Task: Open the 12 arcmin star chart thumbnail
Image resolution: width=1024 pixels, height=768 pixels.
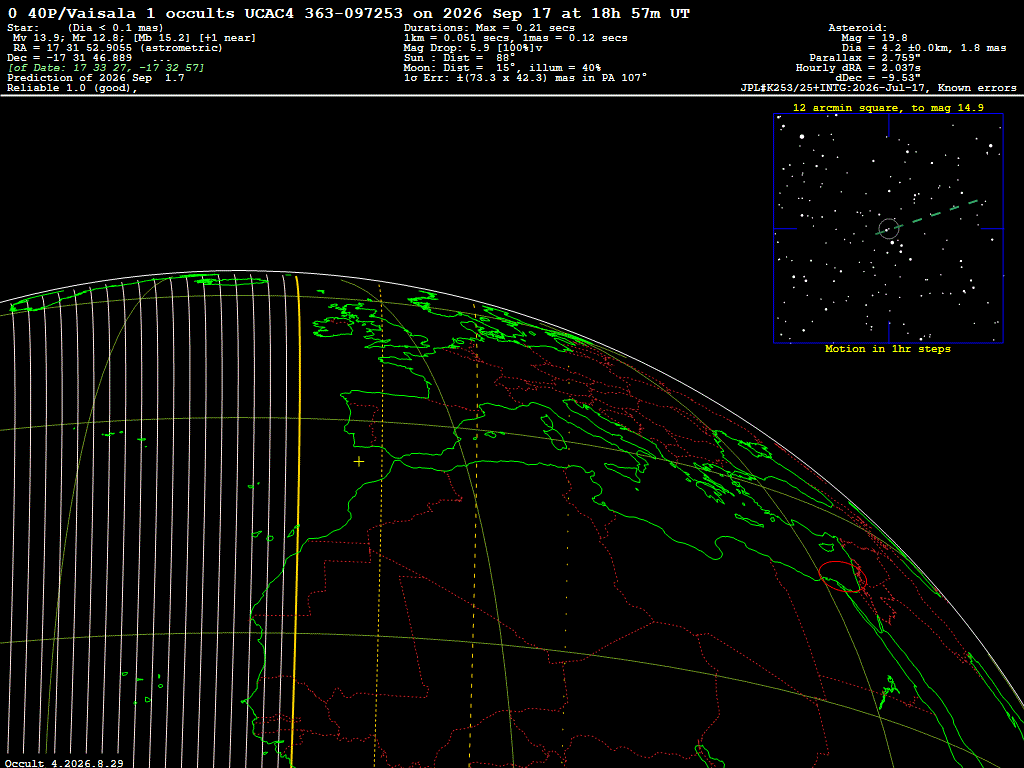Action: point(888,228)
